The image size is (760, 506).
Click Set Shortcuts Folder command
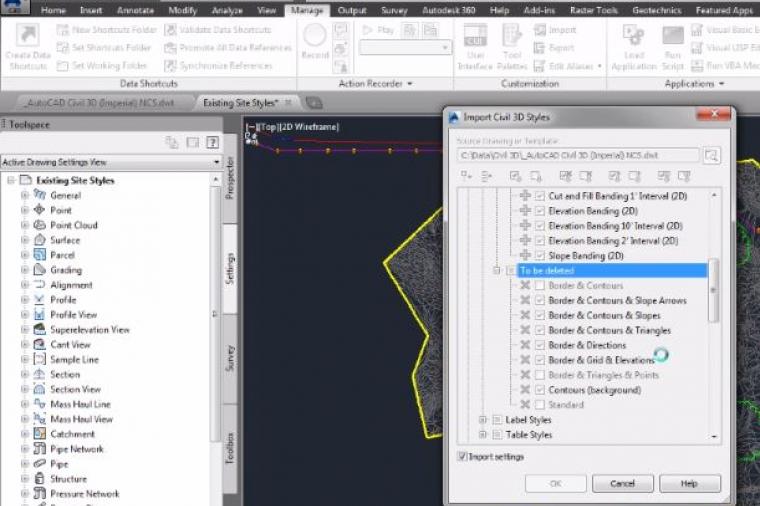point(104,47)
